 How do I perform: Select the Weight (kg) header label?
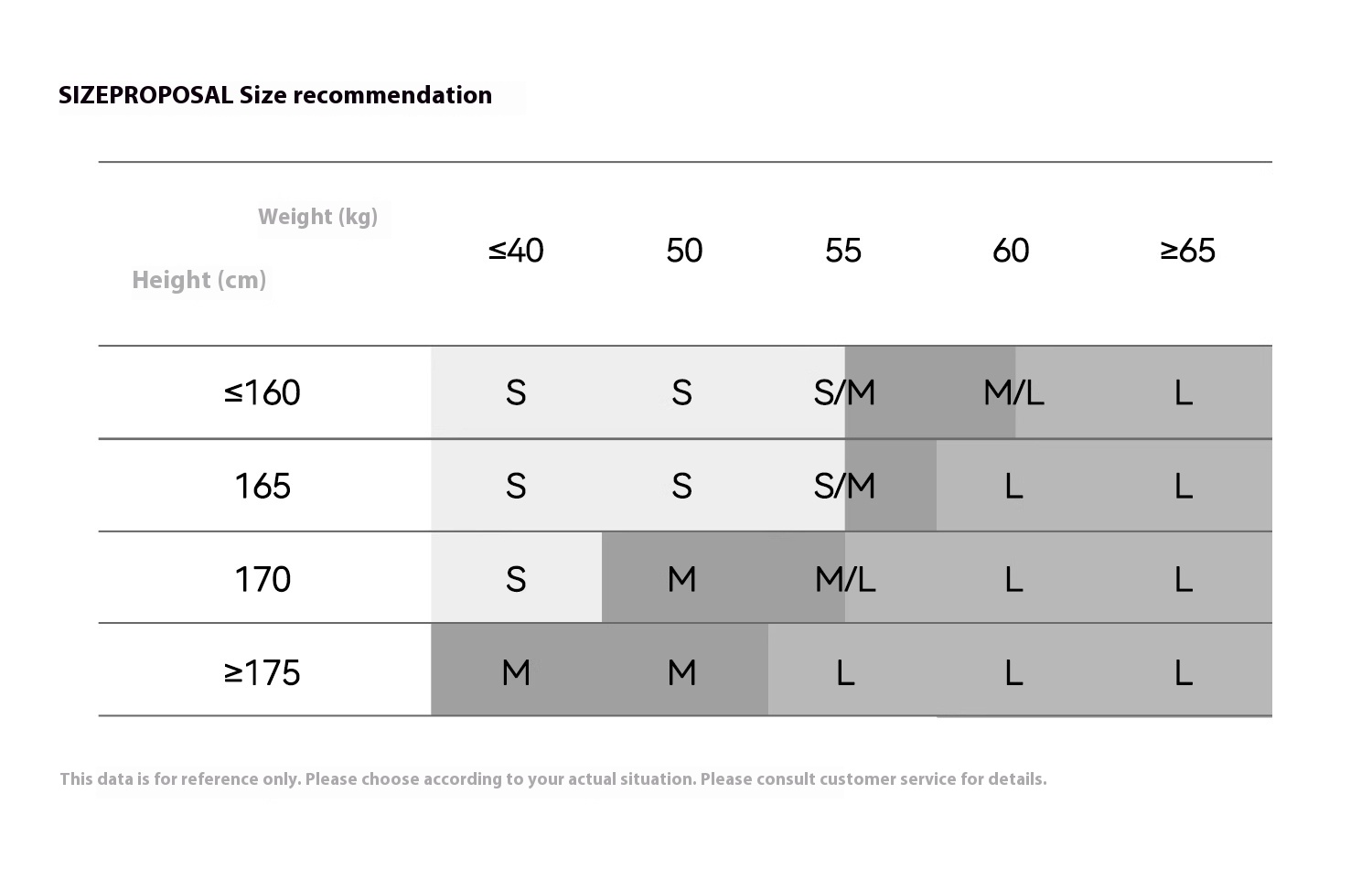pyautogui.click(x=317, y=217)
